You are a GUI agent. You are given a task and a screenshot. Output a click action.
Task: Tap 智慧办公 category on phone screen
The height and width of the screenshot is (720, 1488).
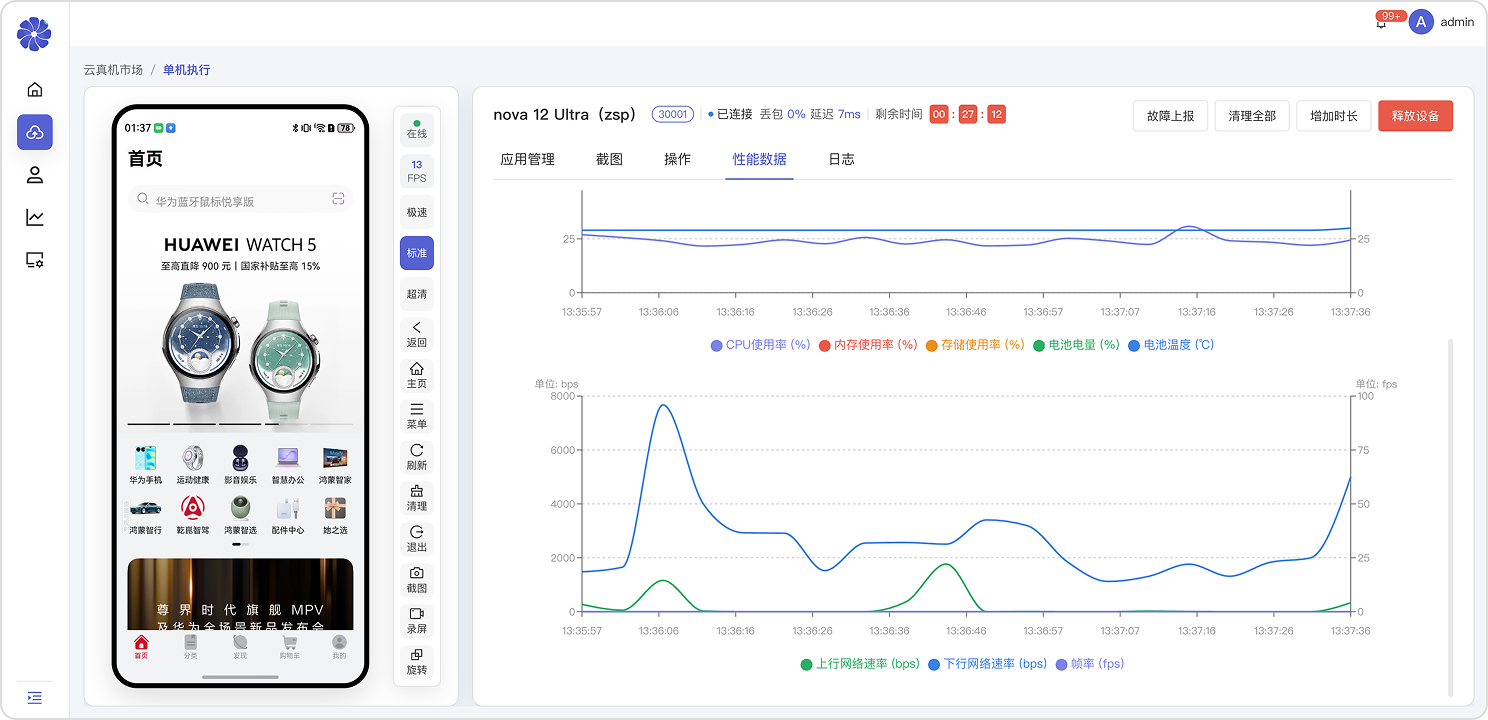pos(288,465)
